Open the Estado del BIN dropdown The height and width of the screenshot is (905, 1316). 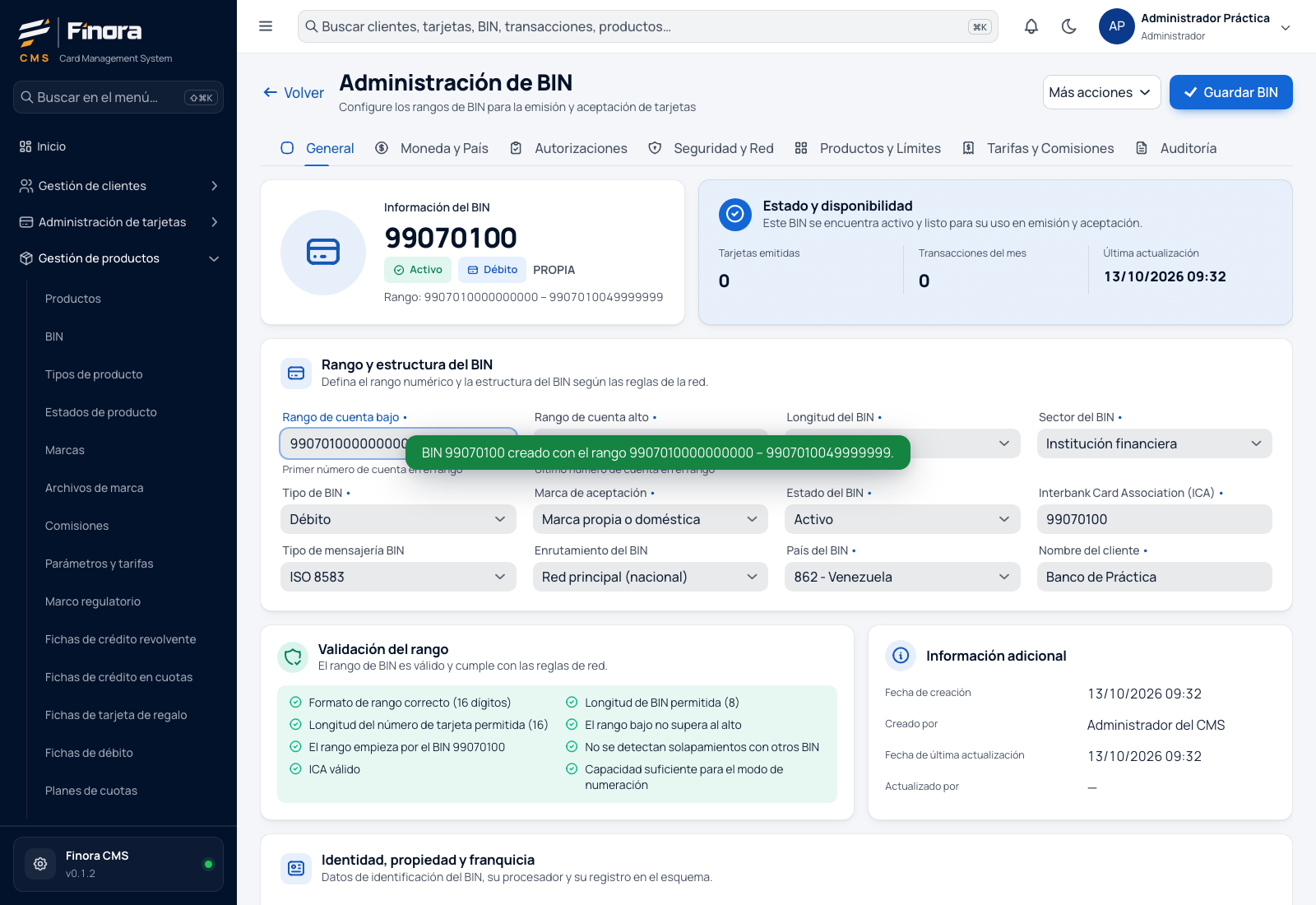tap(902, 519)
